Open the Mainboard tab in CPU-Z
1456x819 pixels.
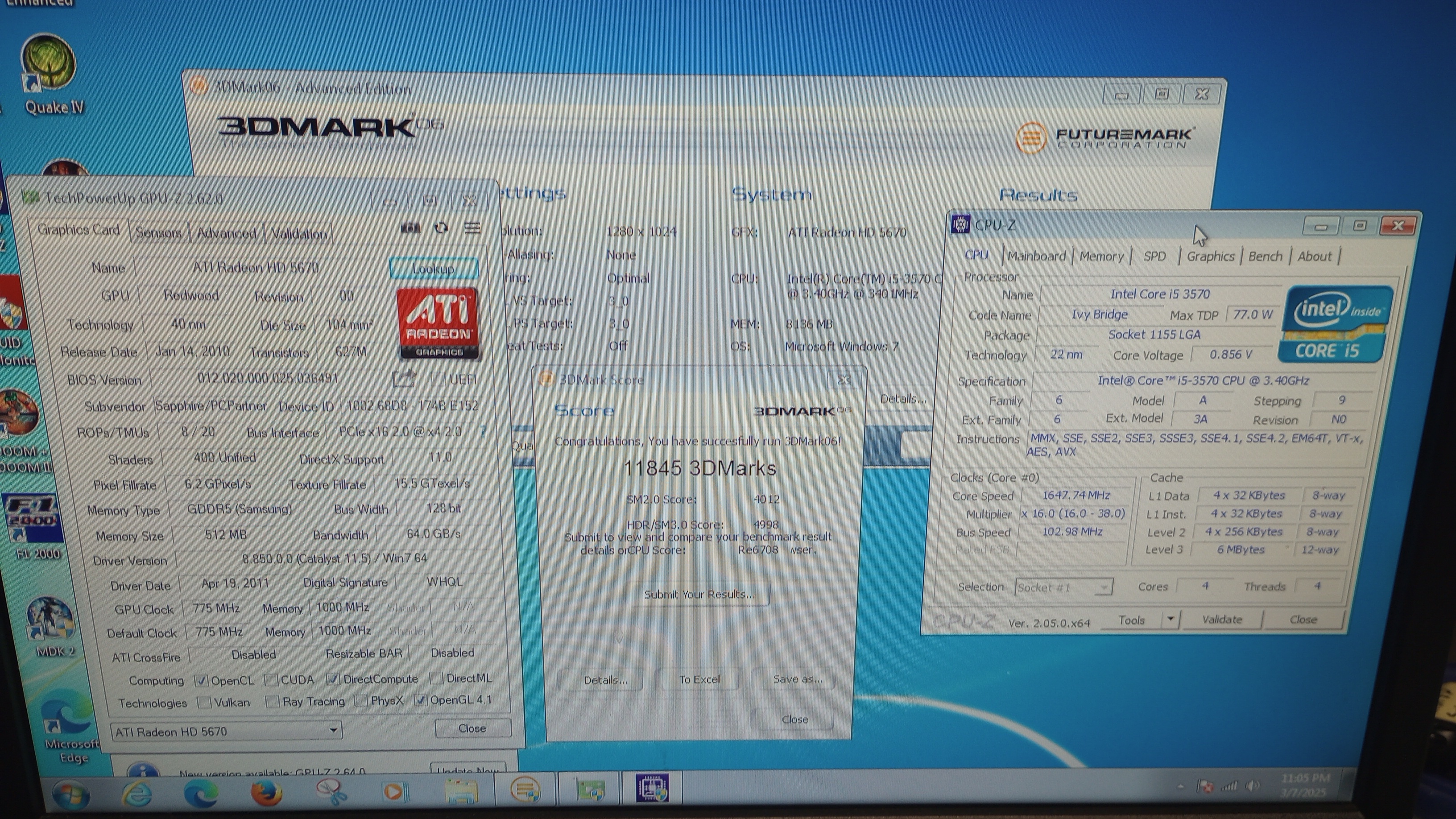(1036, 256)
